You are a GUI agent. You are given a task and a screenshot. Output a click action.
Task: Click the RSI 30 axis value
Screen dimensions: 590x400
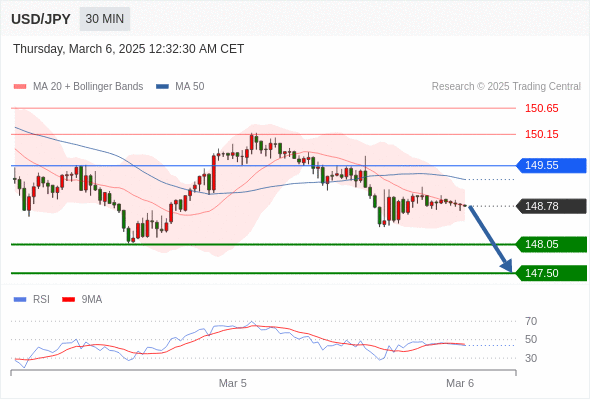[531, 358]
